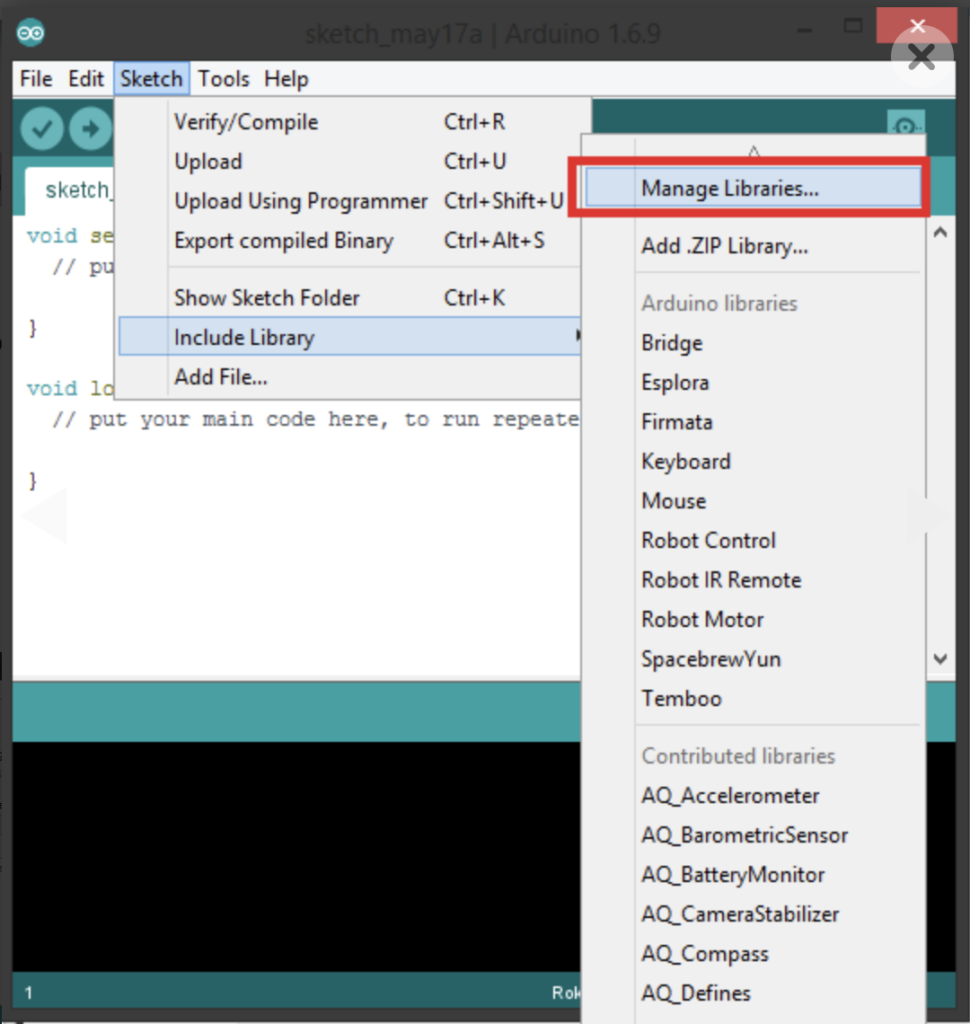Choose Add .ZIP Library... option
Screen dimensions: 970x1024
(724, 246)
